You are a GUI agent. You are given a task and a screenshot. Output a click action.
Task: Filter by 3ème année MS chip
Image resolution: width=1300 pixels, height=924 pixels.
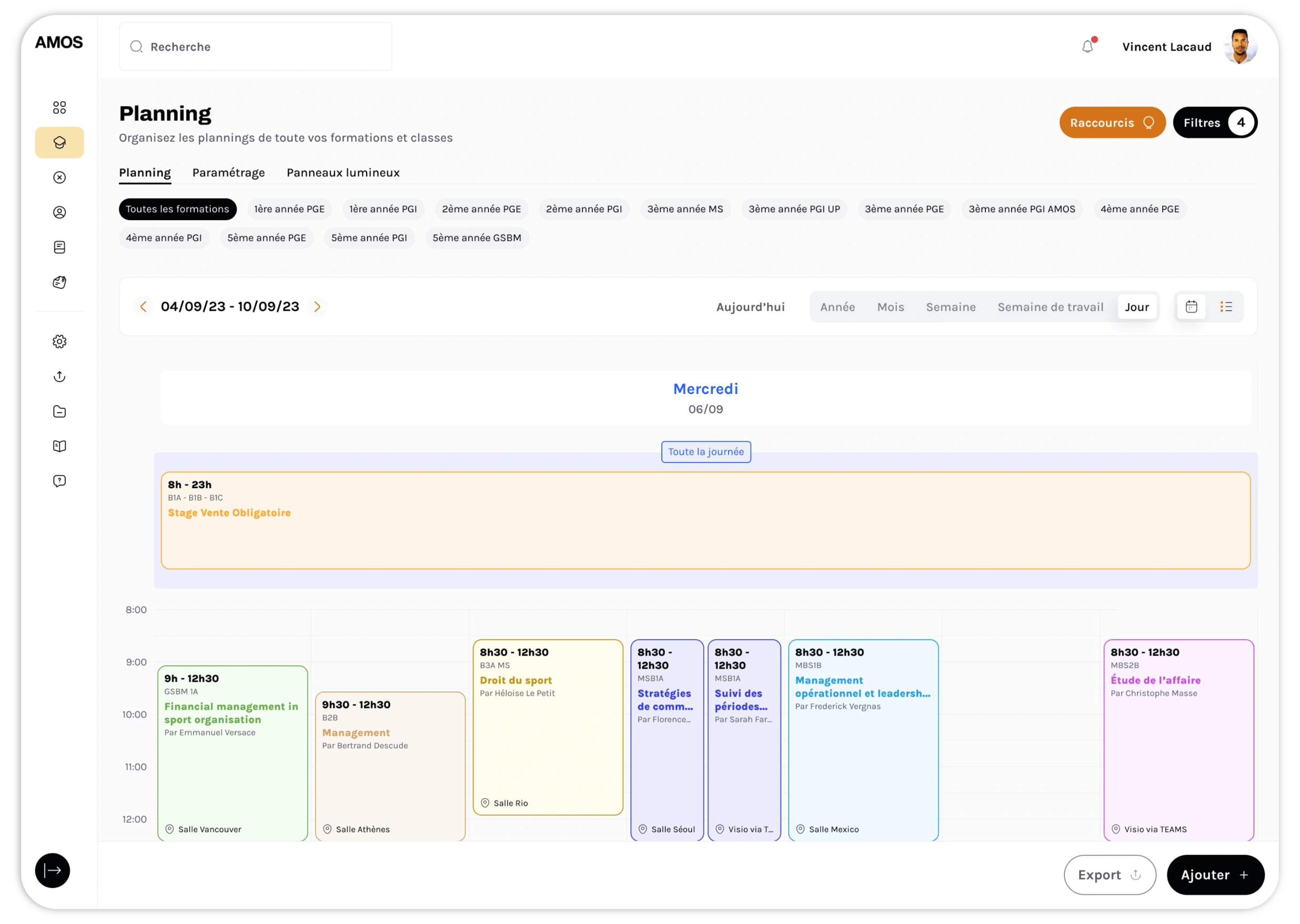point(685,209)
